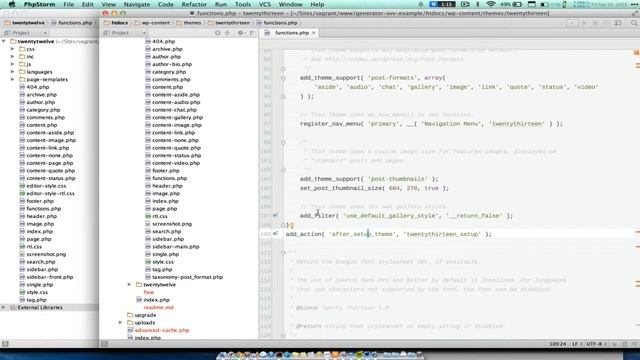Image resolution: width=640 pixels, height=360 pixels.
Task: Toggle fold marker at function closing brace
Action: (283, 225)
